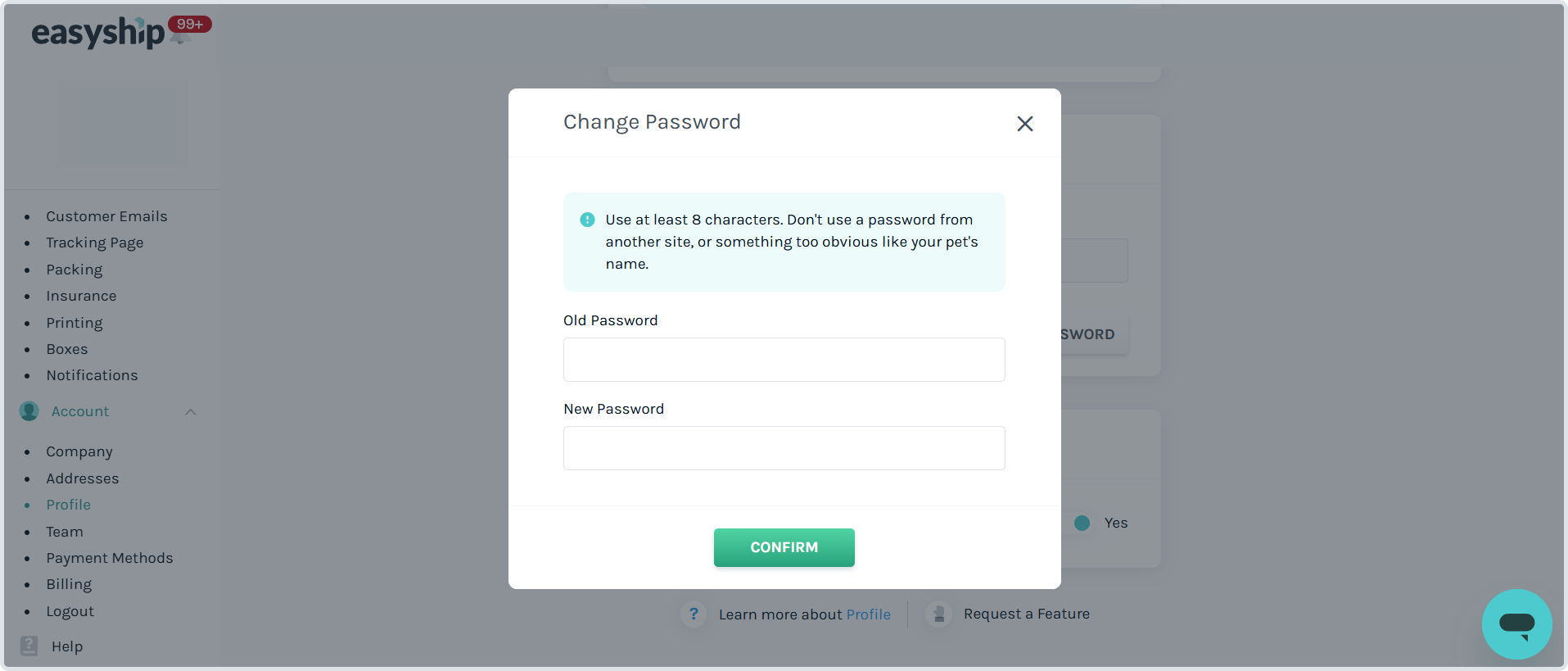Close the Change Password dialog

[x=1024, y=124]
